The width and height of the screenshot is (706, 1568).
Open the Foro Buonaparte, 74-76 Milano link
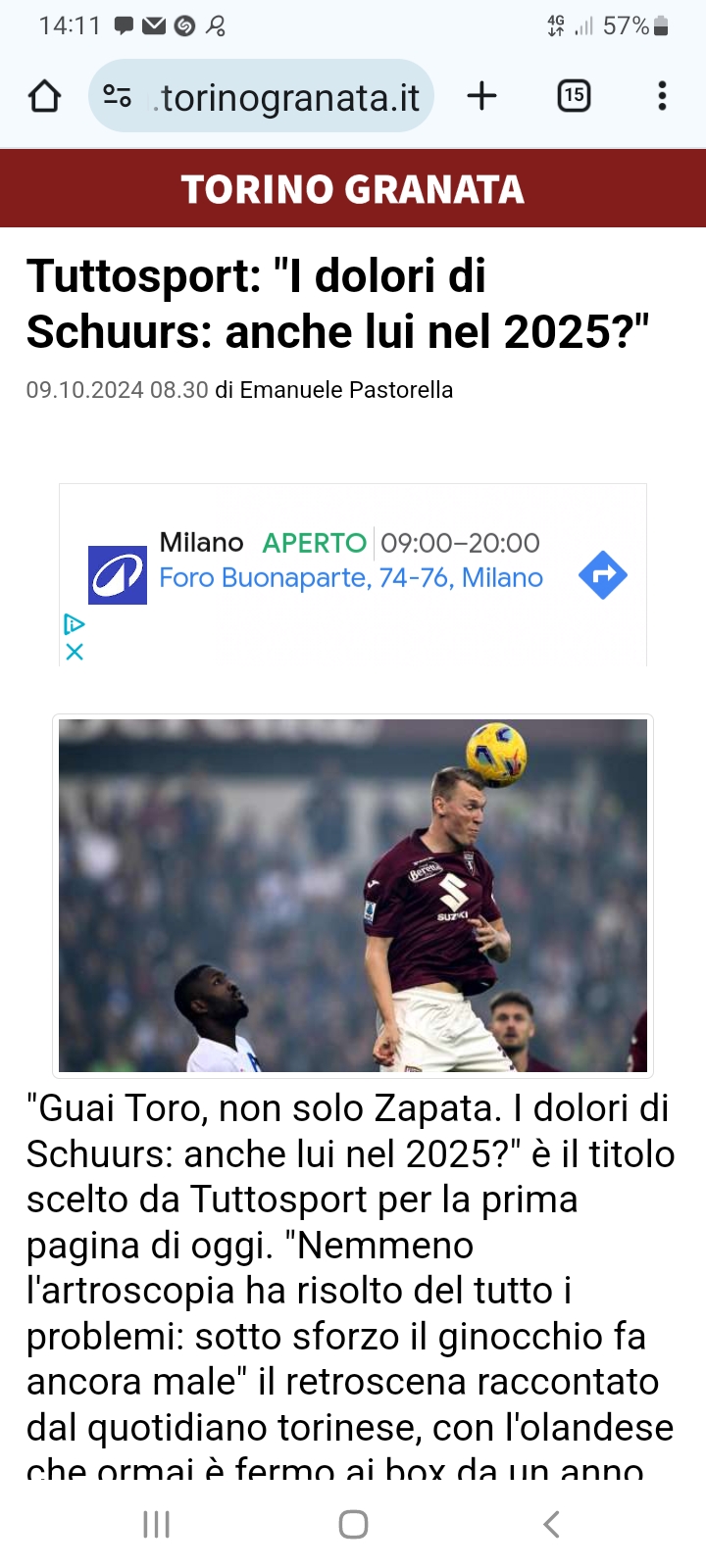(351, 578)
